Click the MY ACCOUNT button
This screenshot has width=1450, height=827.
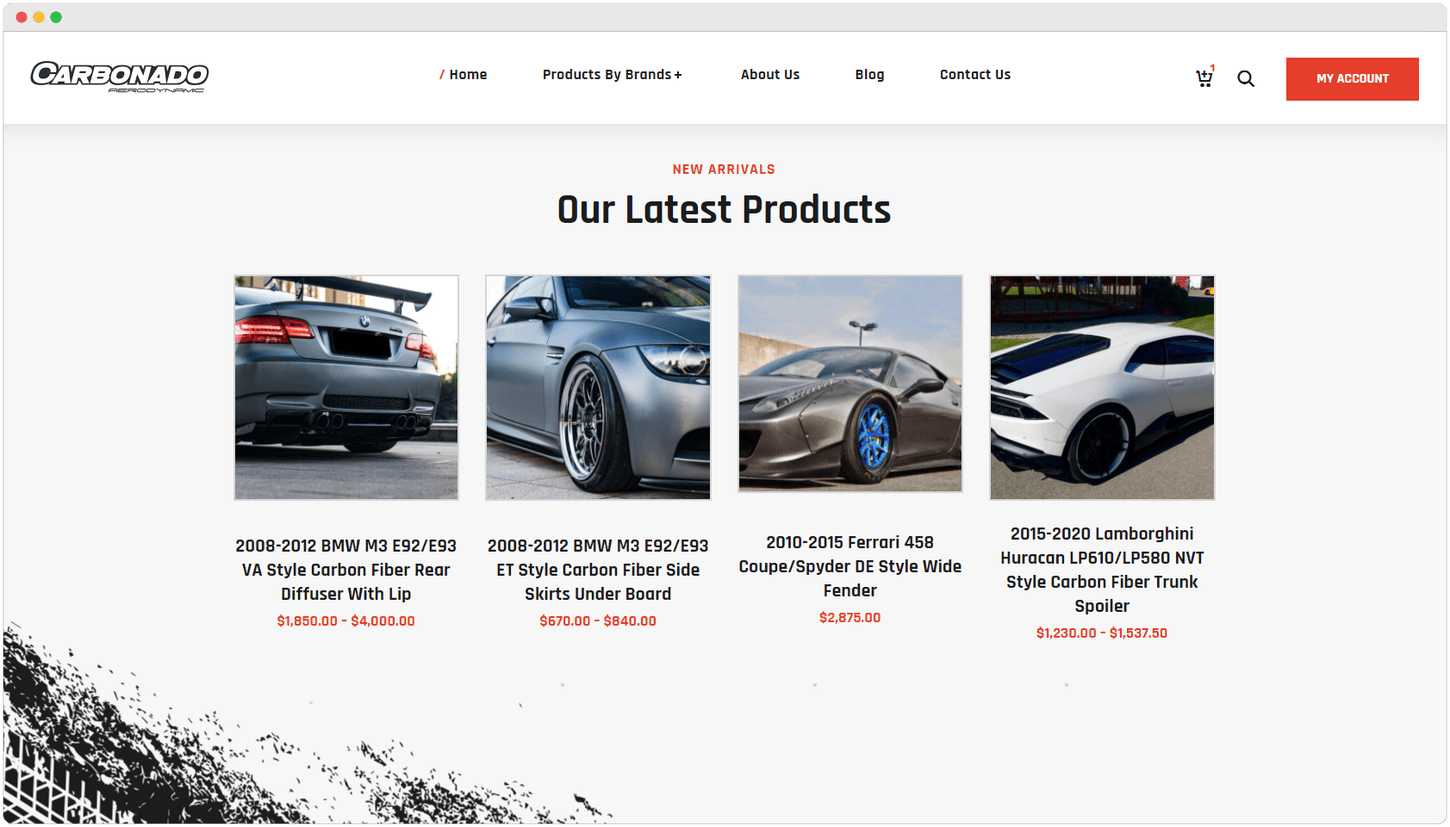tap(1352, 79)
